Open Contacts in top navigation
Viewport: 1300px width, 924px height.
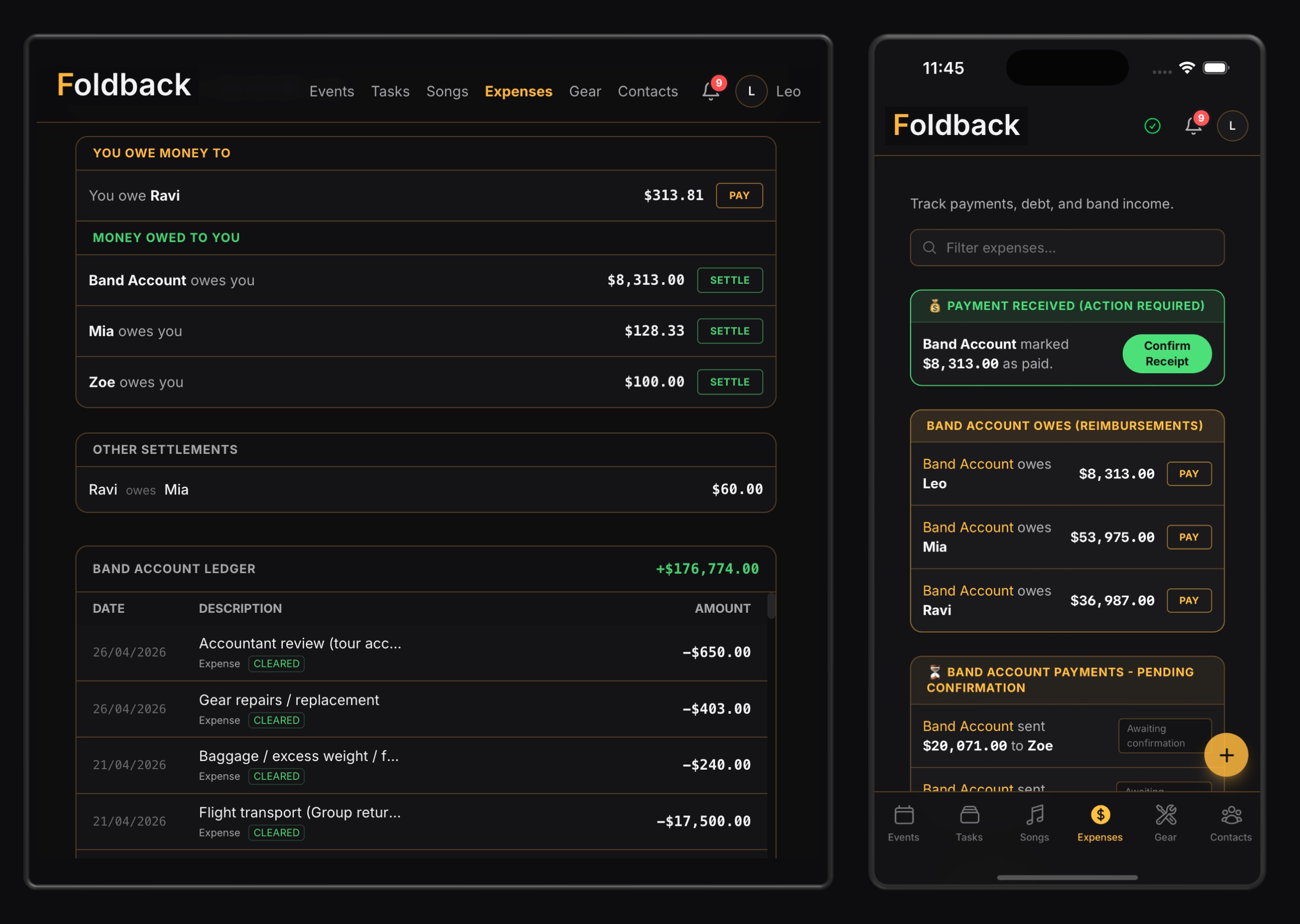647,91
